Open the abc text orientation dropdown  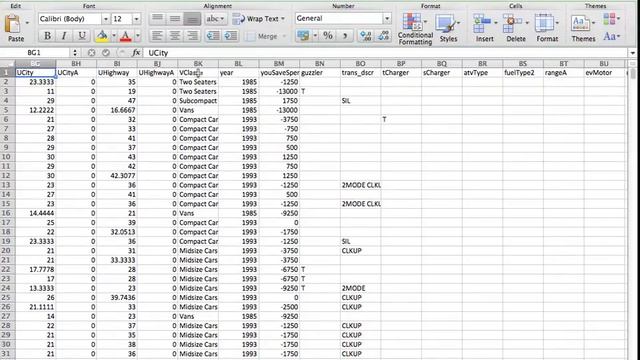click(x=216, y=19)
